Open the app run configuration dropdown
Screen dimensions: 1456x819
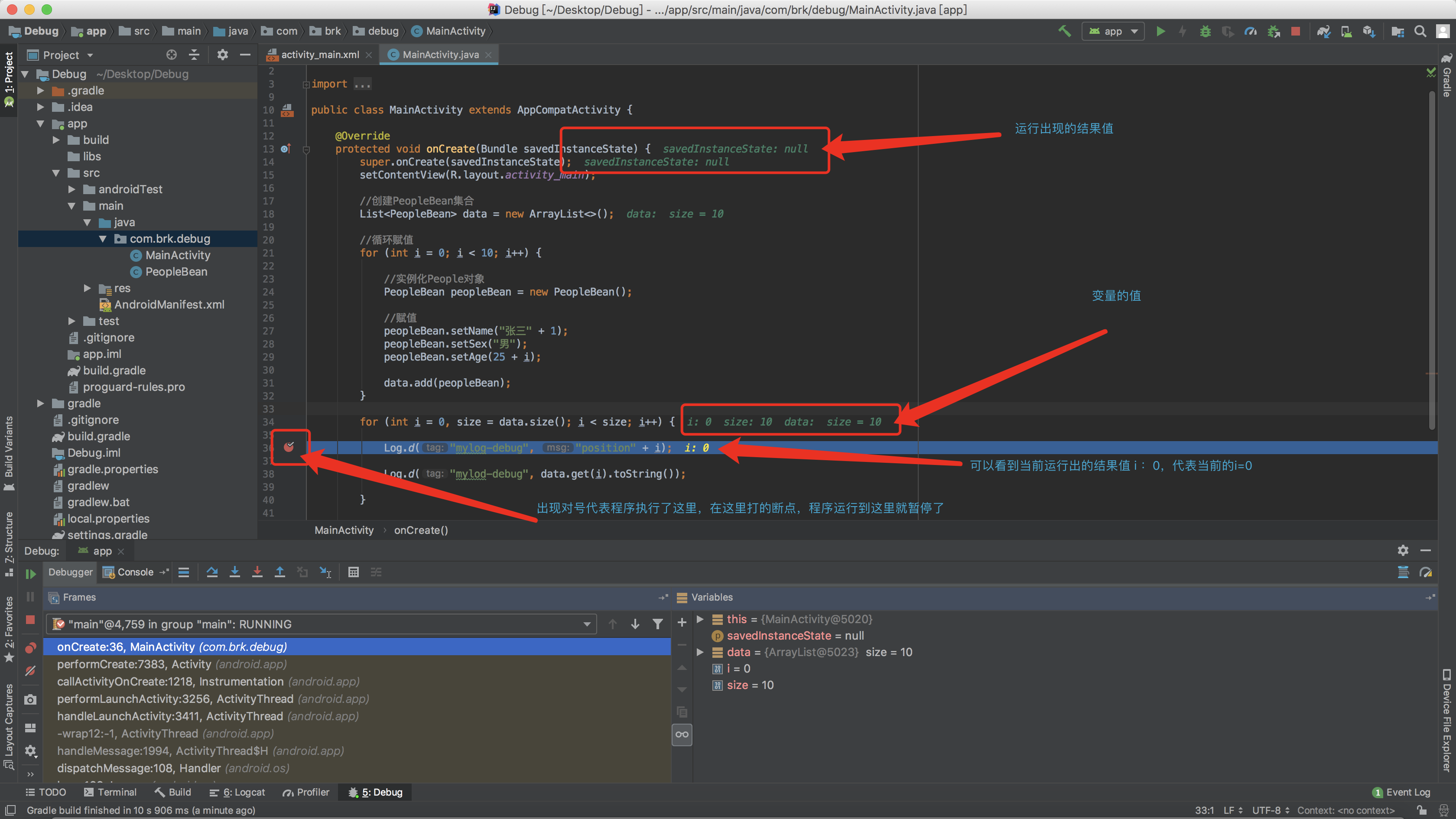pyautogui.click(x=1113, y=32)
